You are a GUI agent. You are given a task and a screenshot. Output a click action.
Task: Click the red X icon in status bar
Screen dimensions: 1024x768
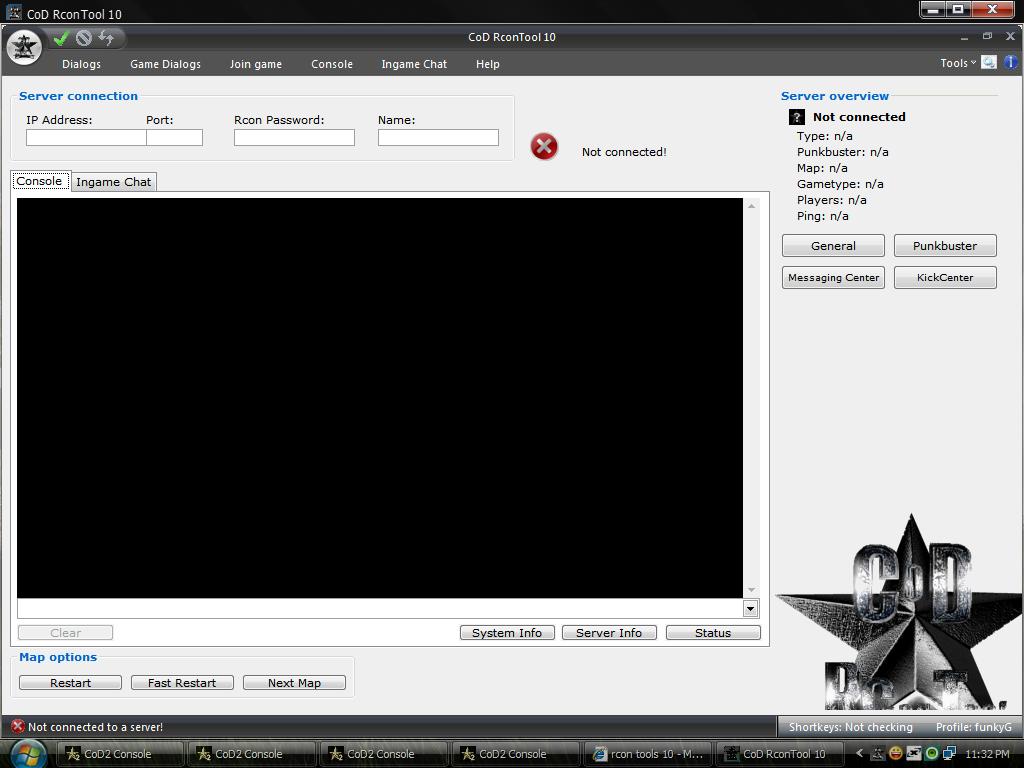[18, 726]
